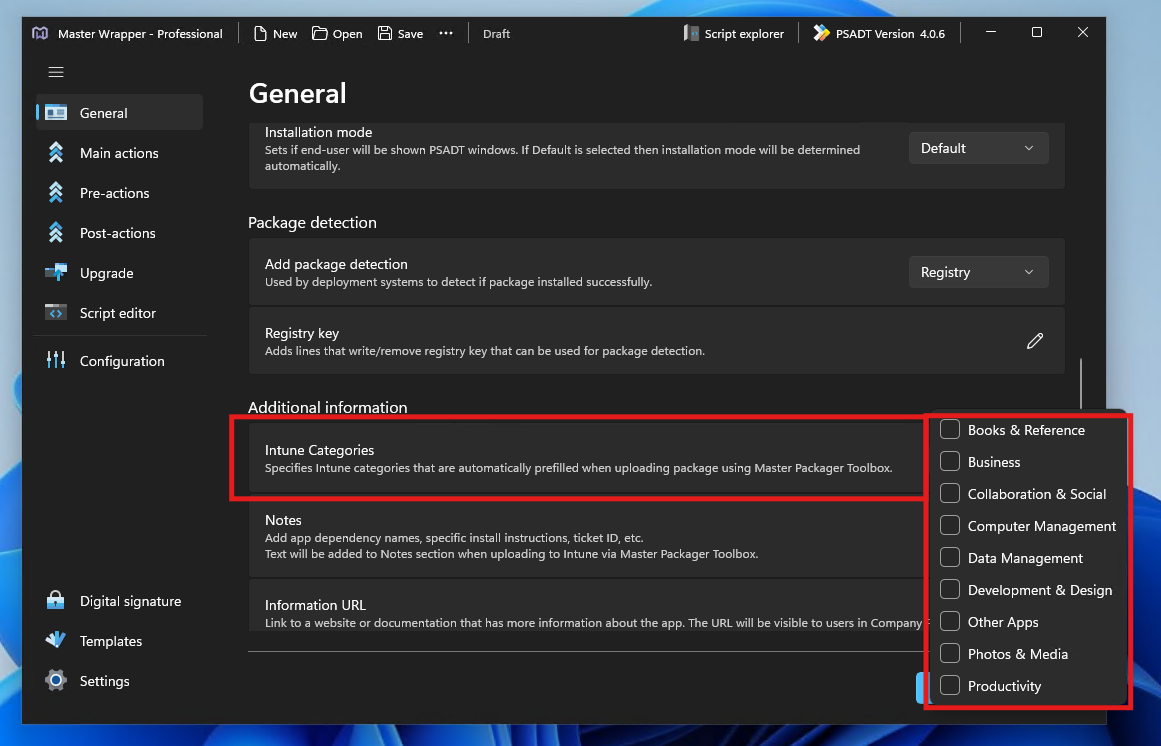Click the Save floppy disk icon
The height and width of the screenshot is (746, 1161).
[384, 33]
